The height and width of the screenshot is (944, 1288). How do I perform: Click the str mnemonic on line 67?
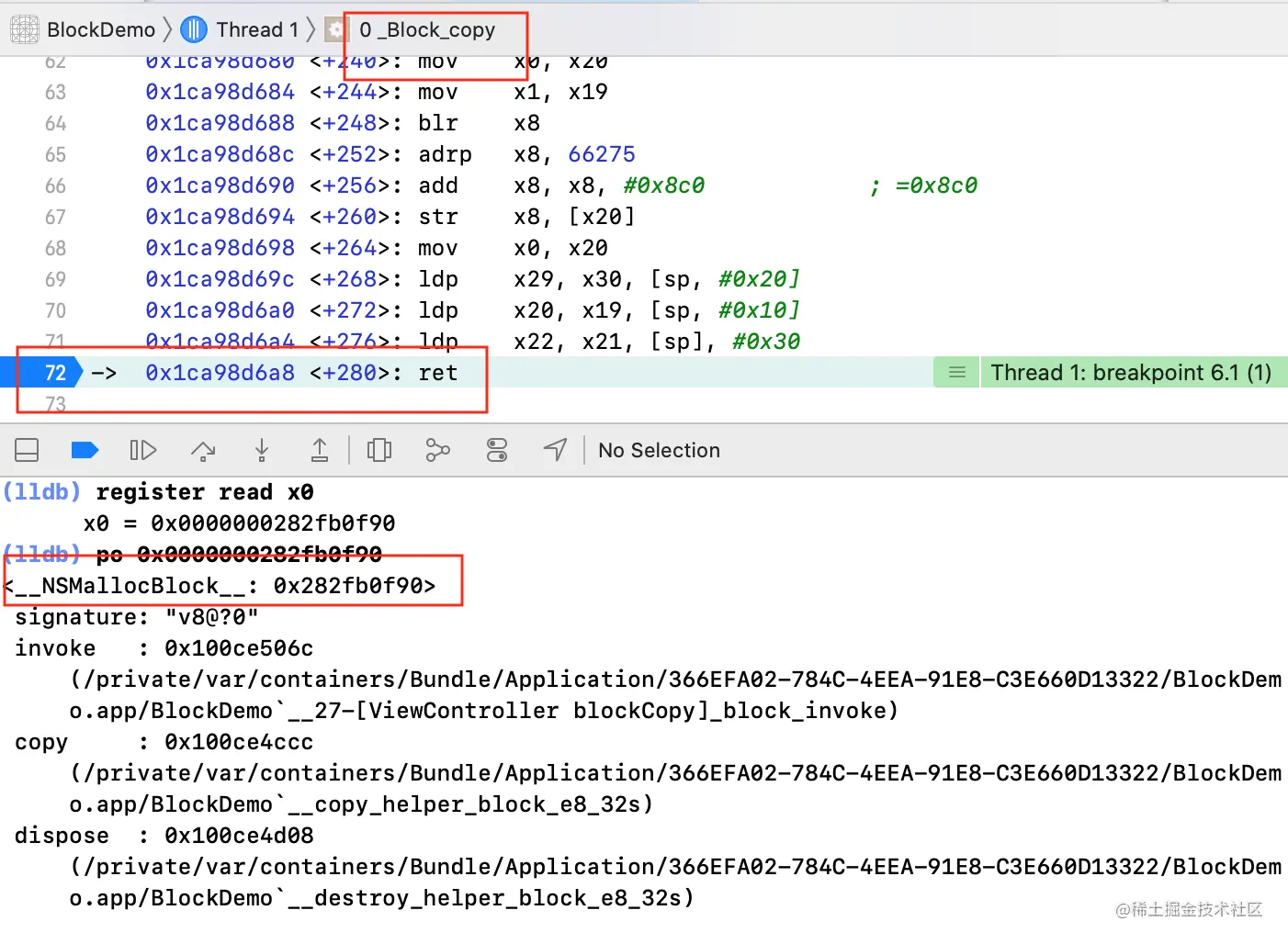point(438,217)
